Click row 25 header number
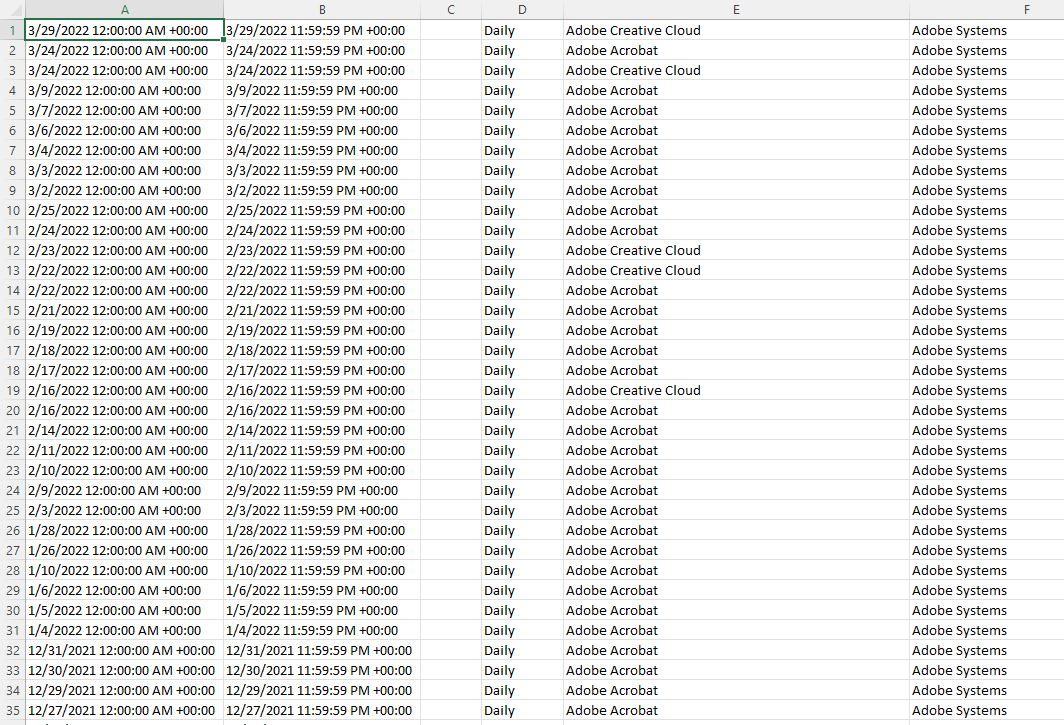 pos(12,510)
